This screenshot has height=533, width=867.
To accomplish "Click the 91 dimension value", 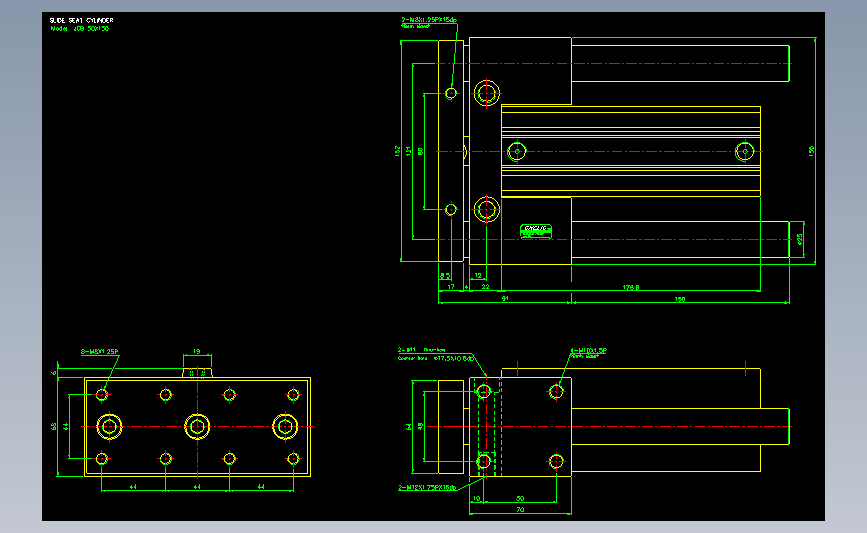I will pos(505,299).
